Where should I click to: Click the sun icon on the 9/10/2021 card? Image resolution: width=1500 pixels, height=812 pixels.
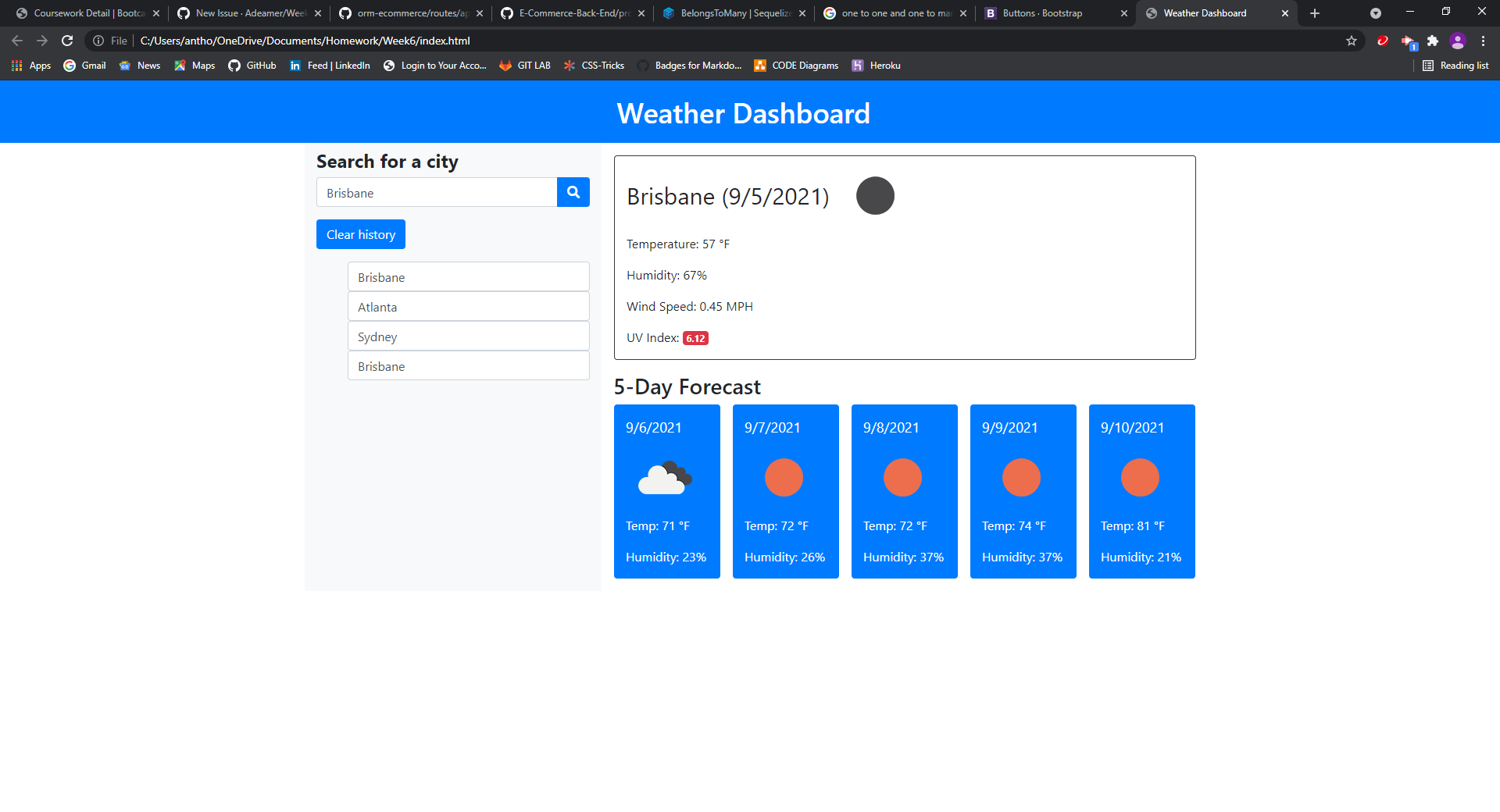coord(1140,478)
